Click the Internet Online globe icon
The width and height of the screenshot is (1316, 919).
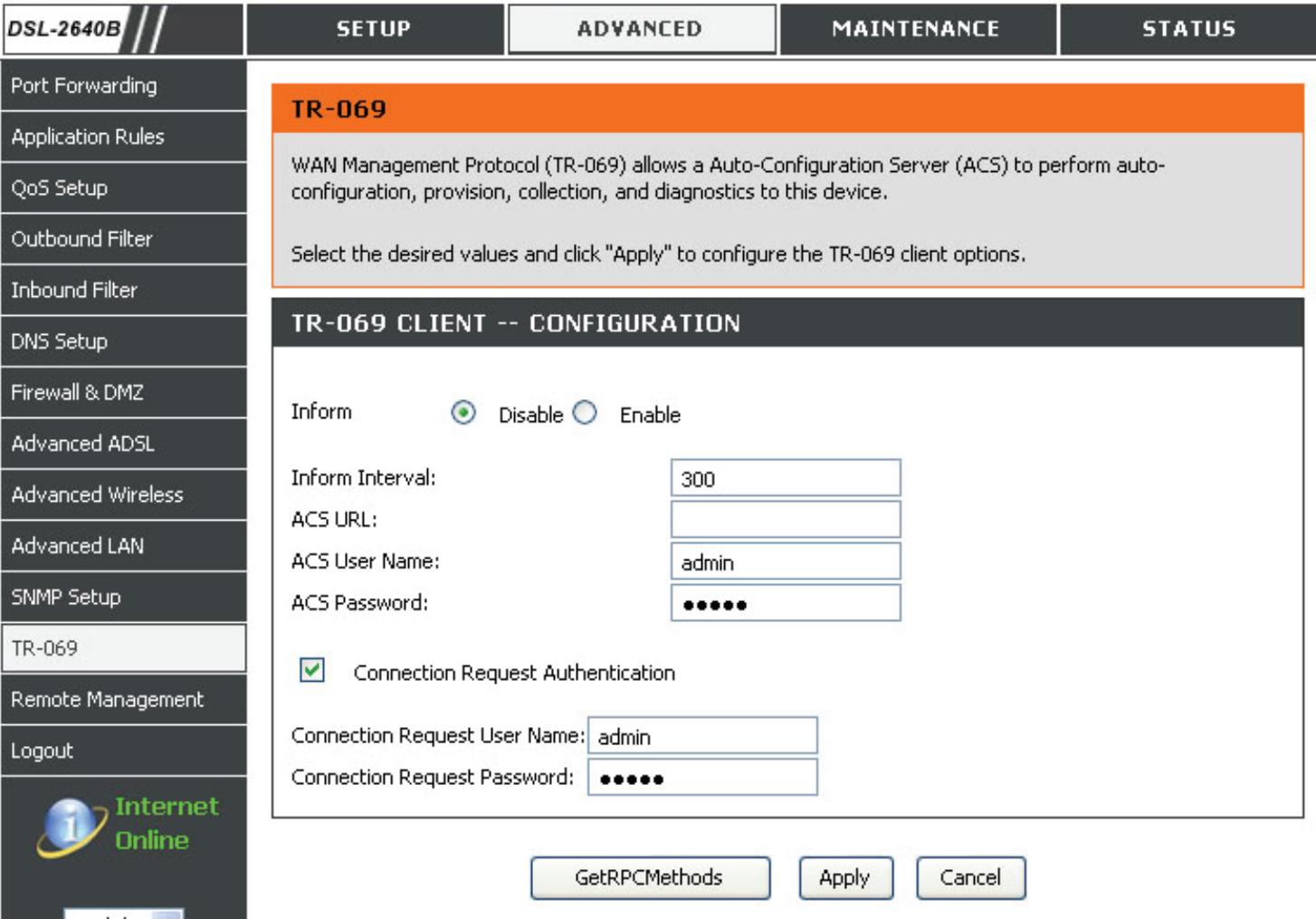tap(70, 826)
